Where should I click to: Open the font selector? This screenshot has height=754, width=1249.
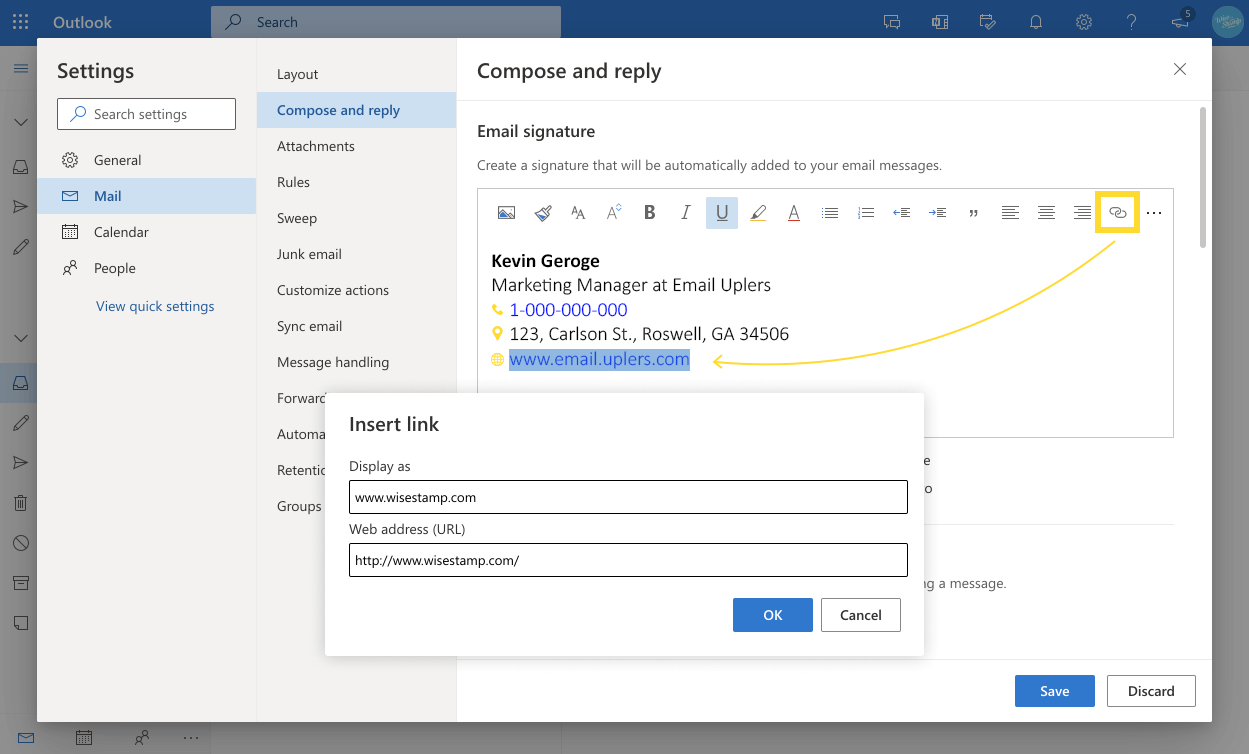point(577,212)
